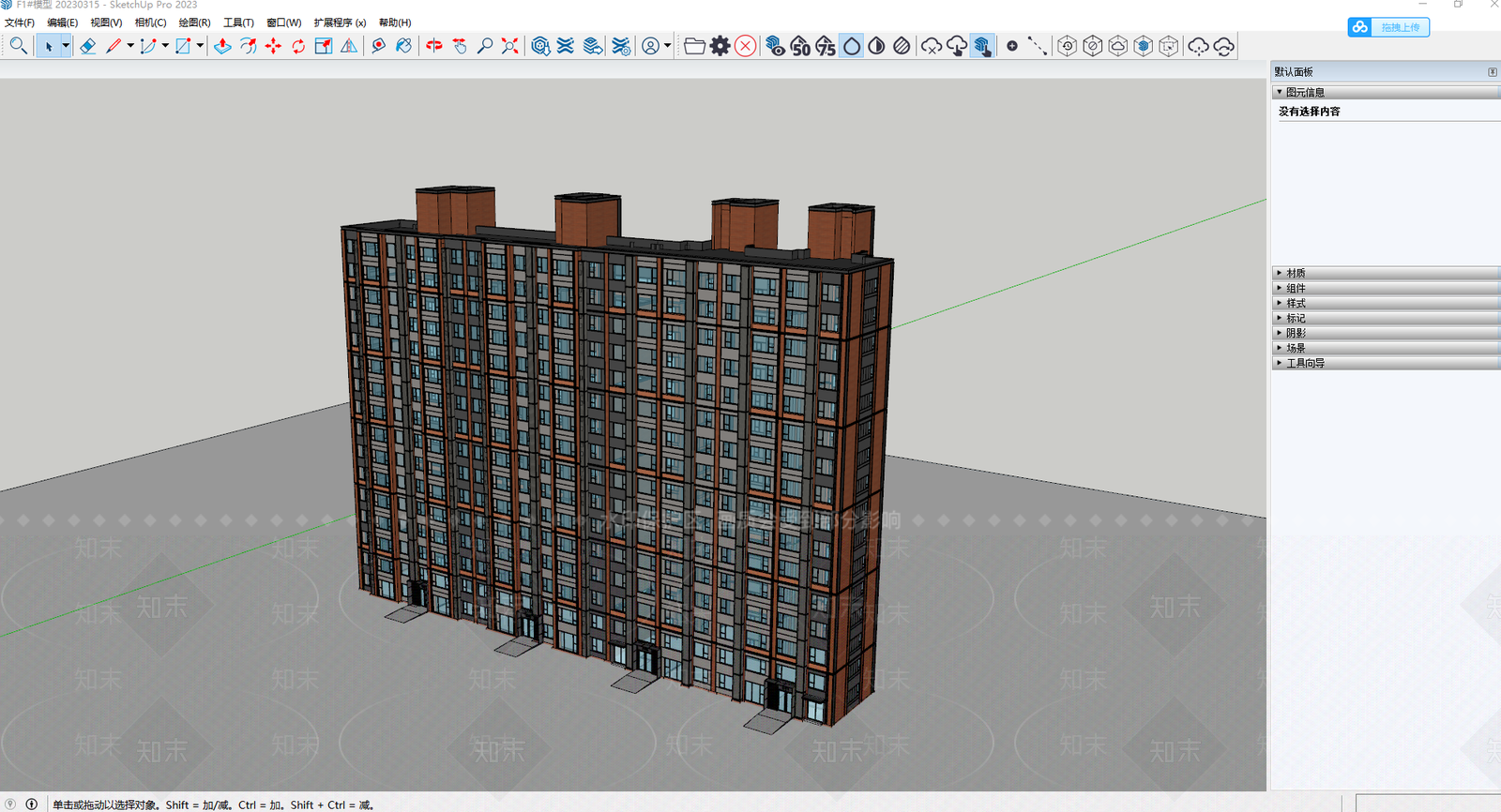Screen dimensions: 1501x812
Task: Toggle the 50 percent opacity button
Action: [800, 46]
